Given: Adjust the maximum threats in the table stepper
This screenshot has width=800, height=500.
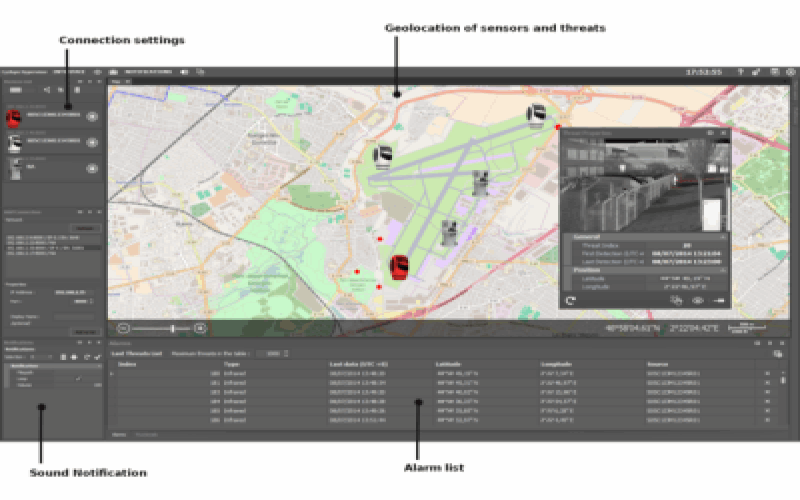Looking at the screenshot, I should pos(286,353).
